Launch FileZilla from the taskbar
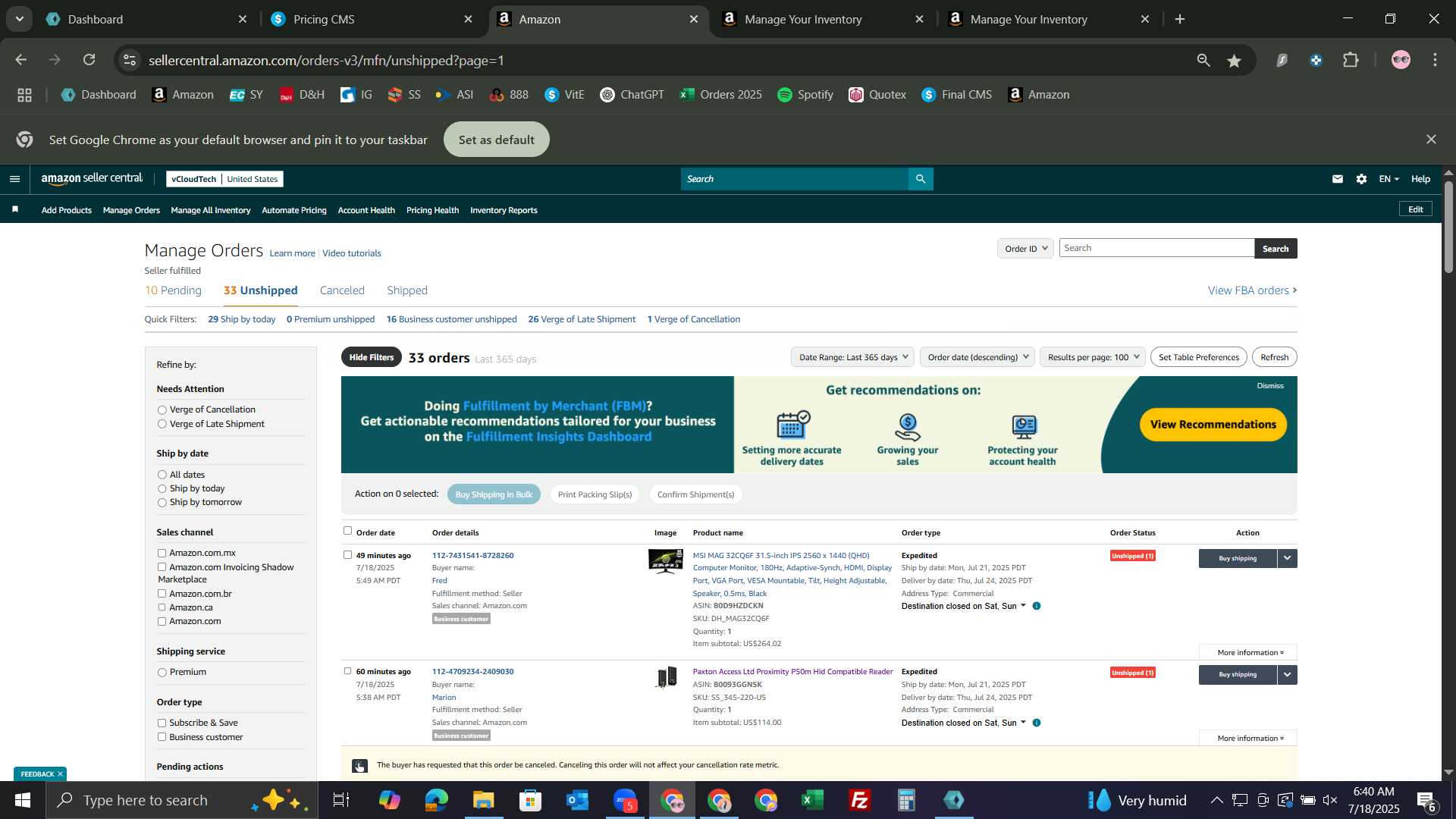Screen dimensions: 1456x819 (859, 800)
